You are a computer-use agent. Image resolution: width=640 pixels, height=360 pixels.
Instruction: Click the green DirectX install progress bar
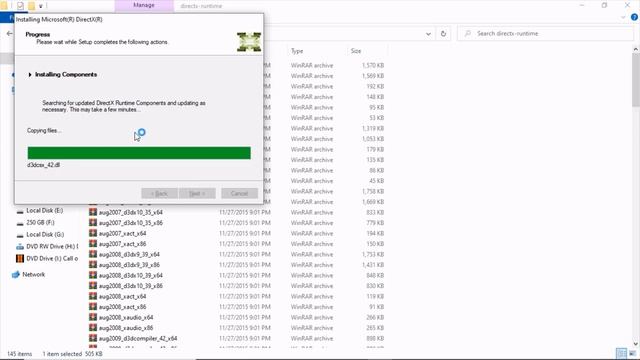[x=139, y=153]
